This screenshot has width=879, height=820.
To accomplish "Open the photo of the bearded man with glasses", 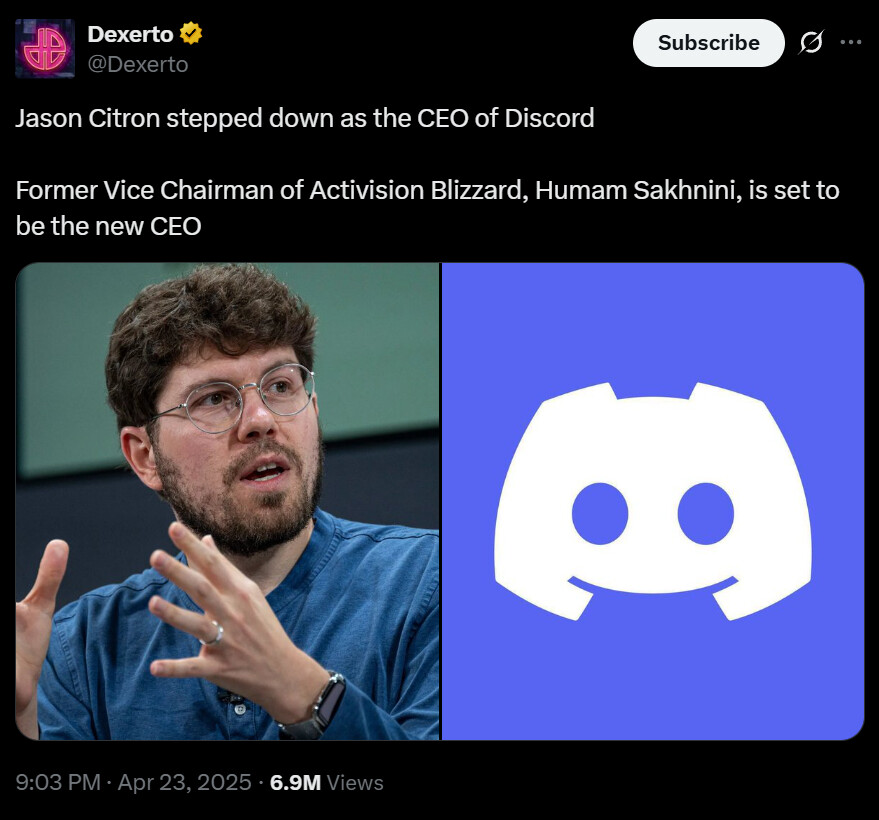I will coord(228,501).
